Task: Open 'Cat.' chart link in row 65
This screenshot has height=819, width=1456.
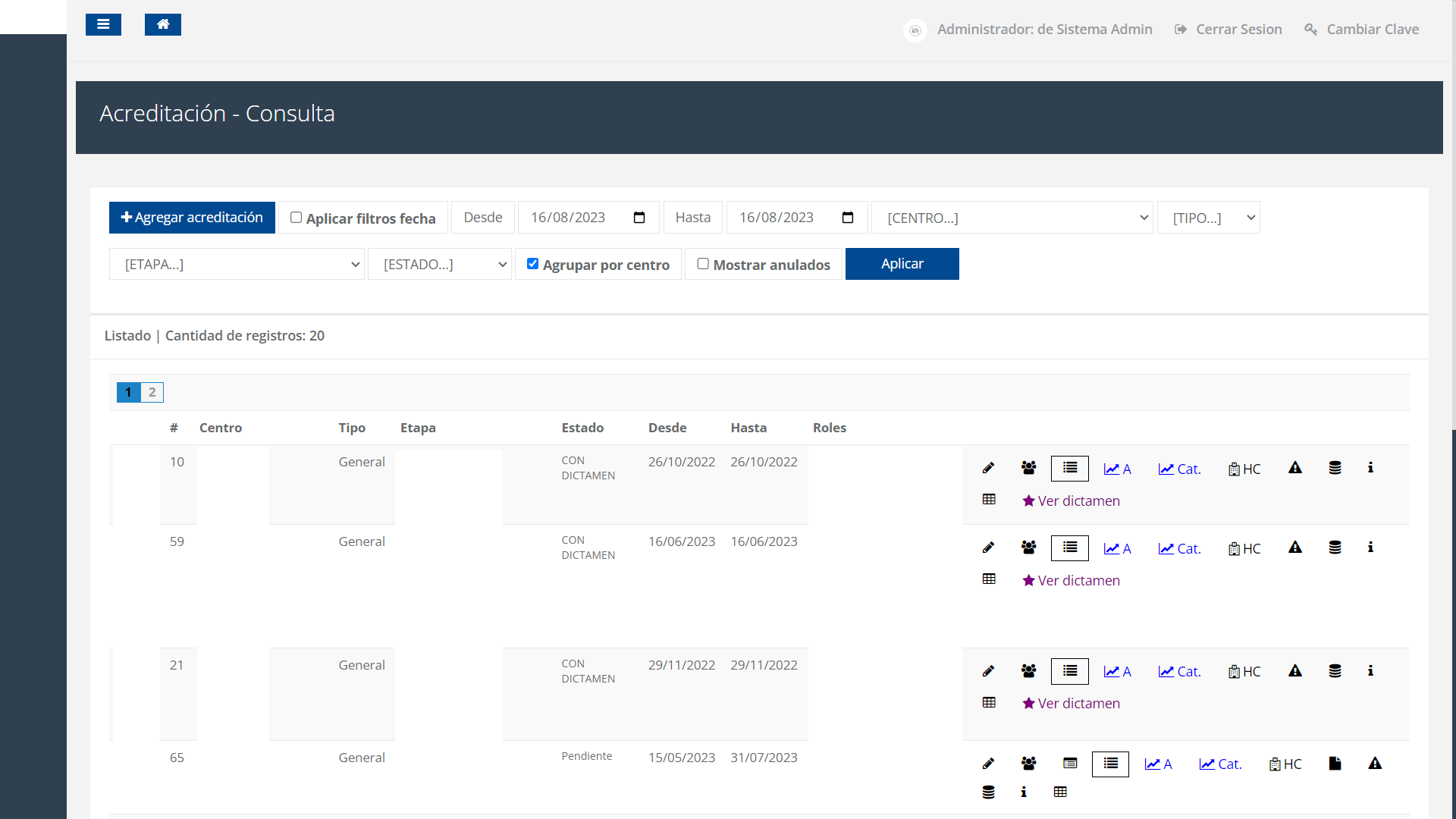Action: pyautogui.click(x=1220, y=764)
